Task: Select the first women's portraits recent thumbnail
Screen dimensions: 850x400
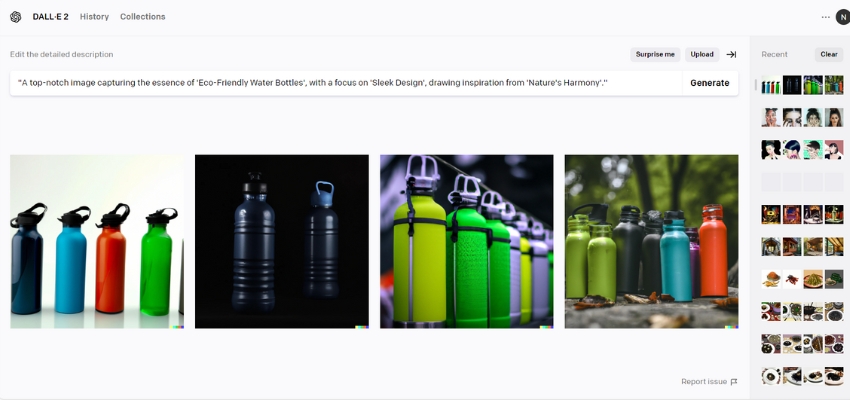Action: pyautogui.click(x=771, y=118)
